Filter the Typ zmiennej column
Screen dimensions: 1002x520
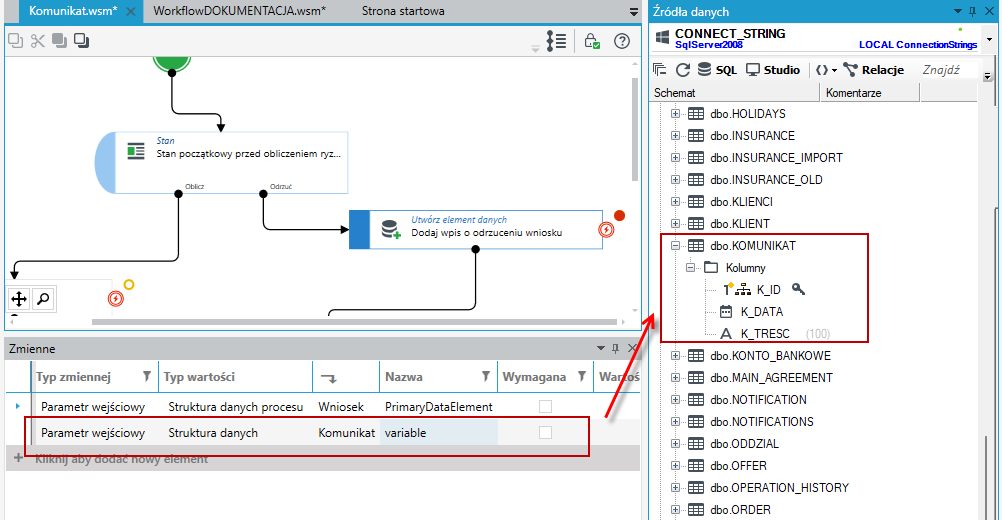[147, 376]
